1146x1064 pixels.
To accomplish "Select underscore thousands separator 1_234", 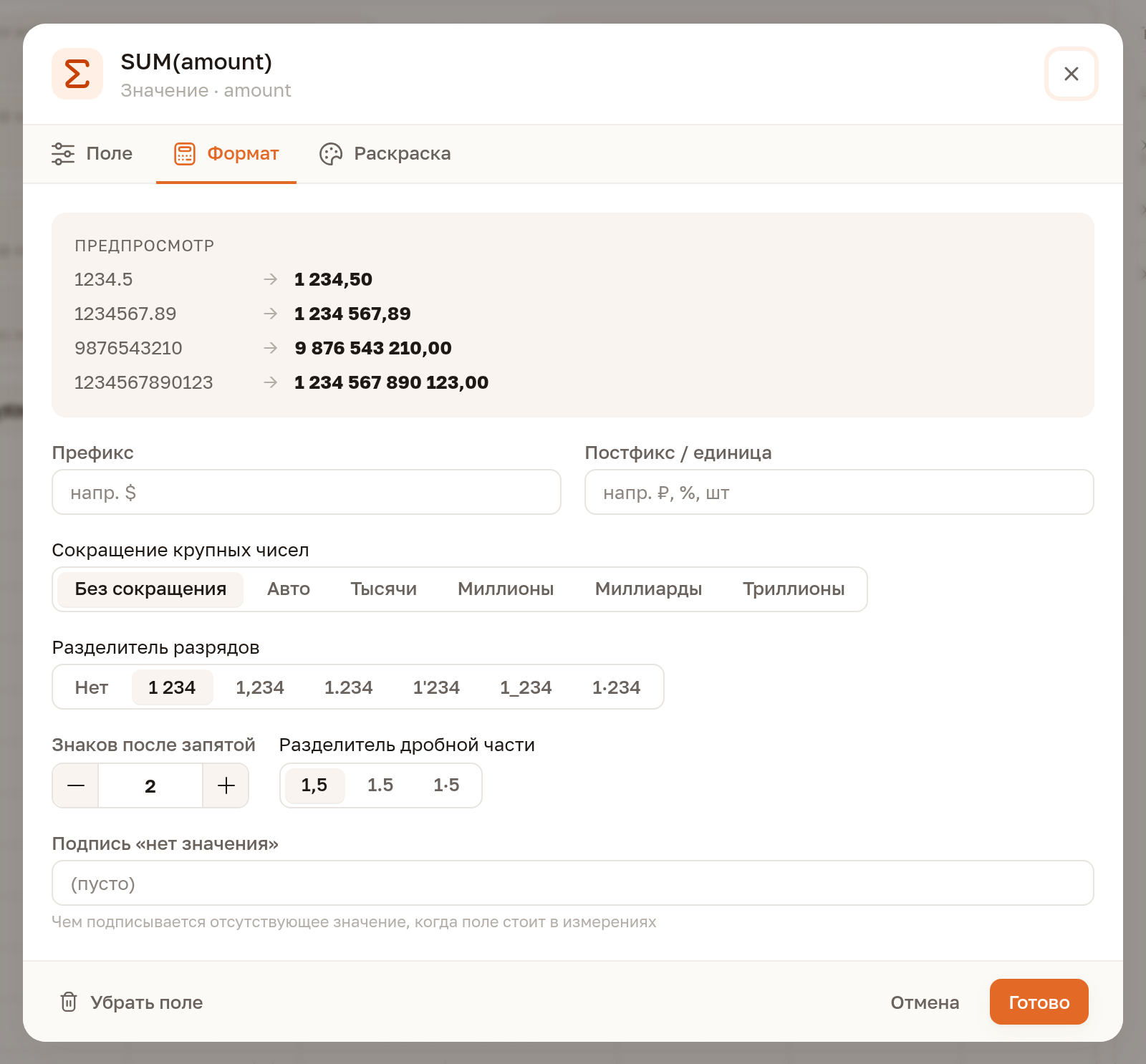I will click(x=526, y=687).
